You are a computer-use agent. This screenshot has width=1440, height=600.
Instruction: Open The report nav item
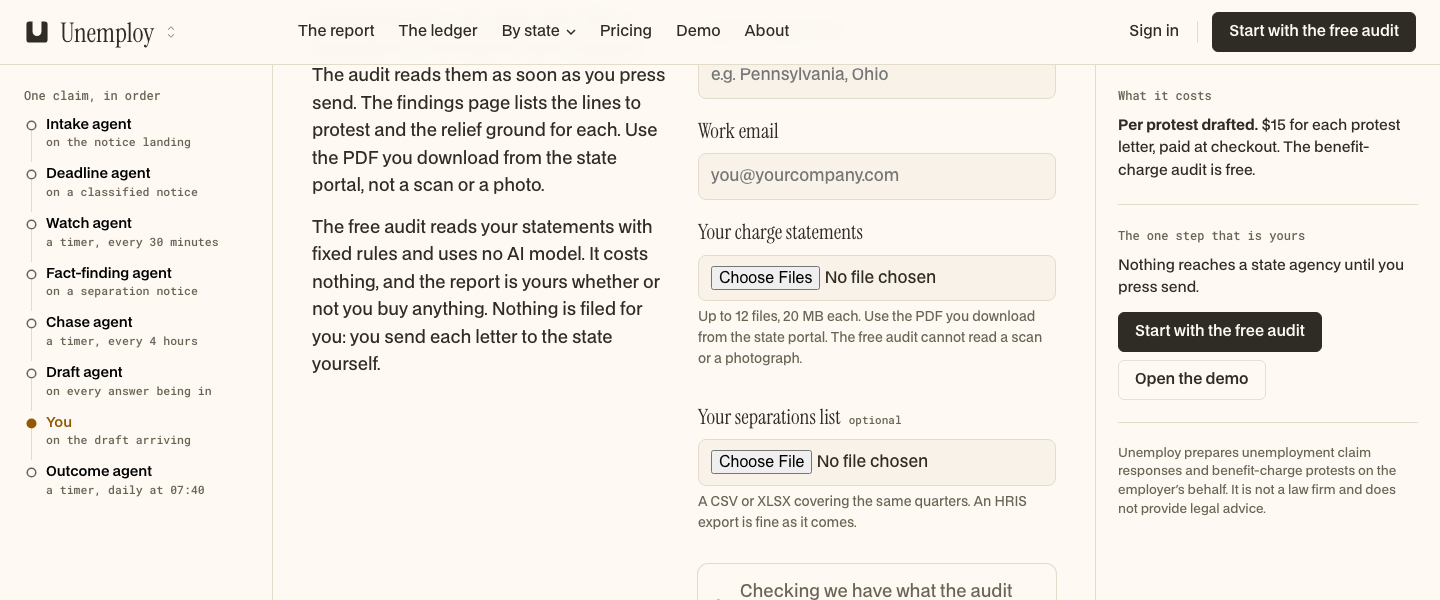(x=336, y=31)
